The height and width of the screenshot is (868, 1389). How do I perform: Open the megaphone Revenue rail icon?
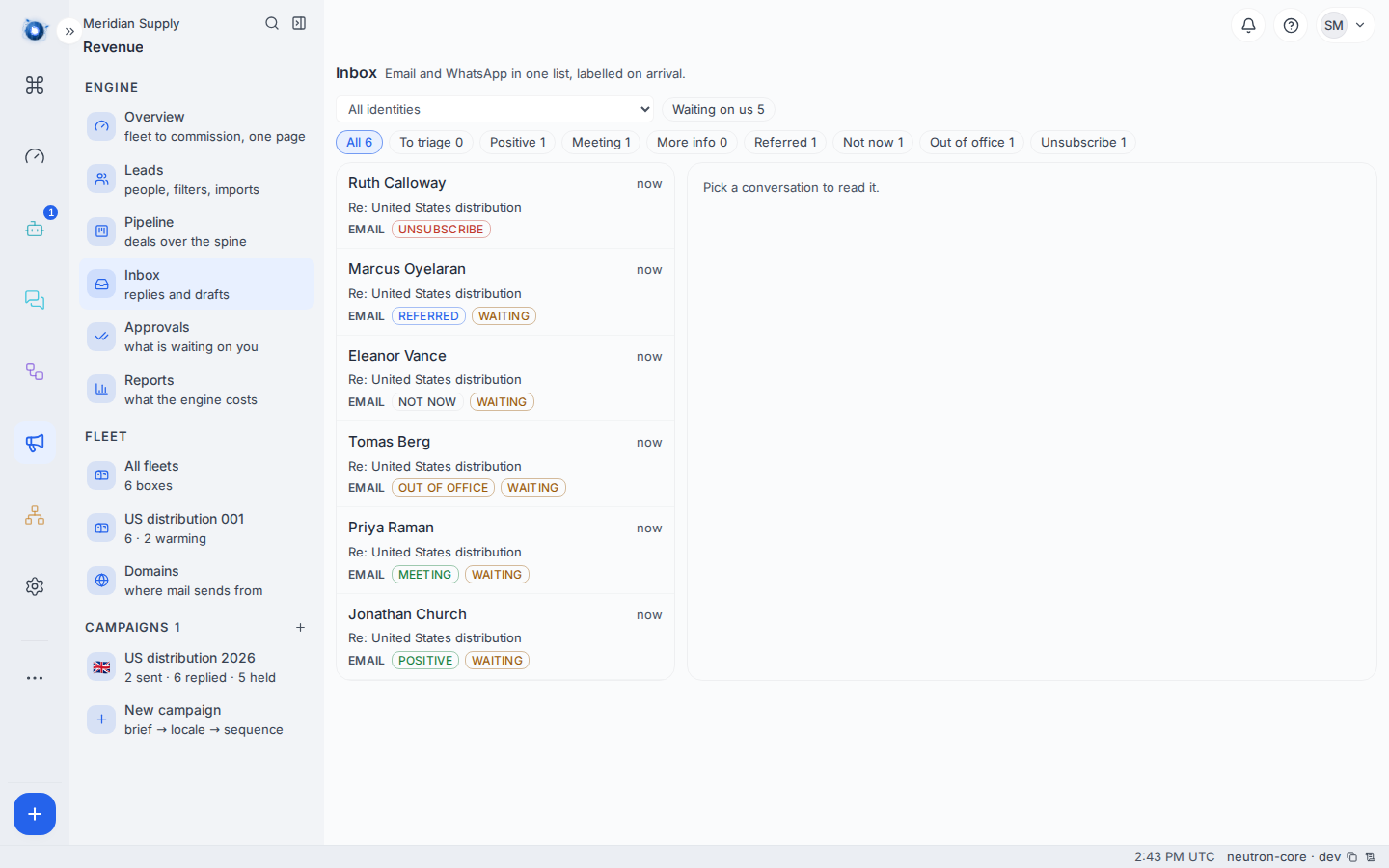(x=35, y=443)
